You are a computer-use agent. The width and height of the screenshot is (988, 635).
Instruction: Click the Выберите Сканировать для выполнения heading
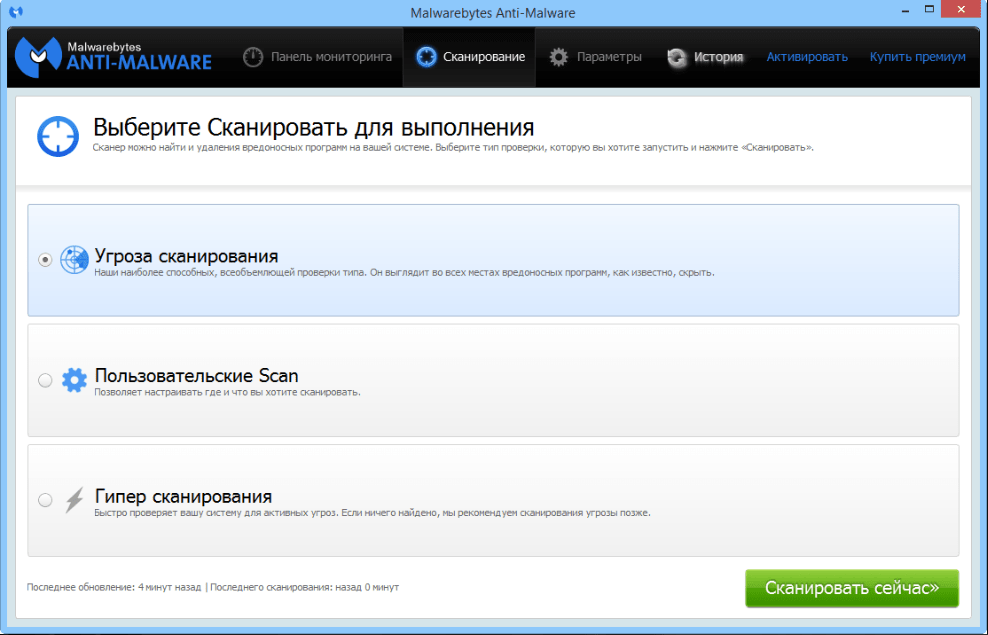313,127
